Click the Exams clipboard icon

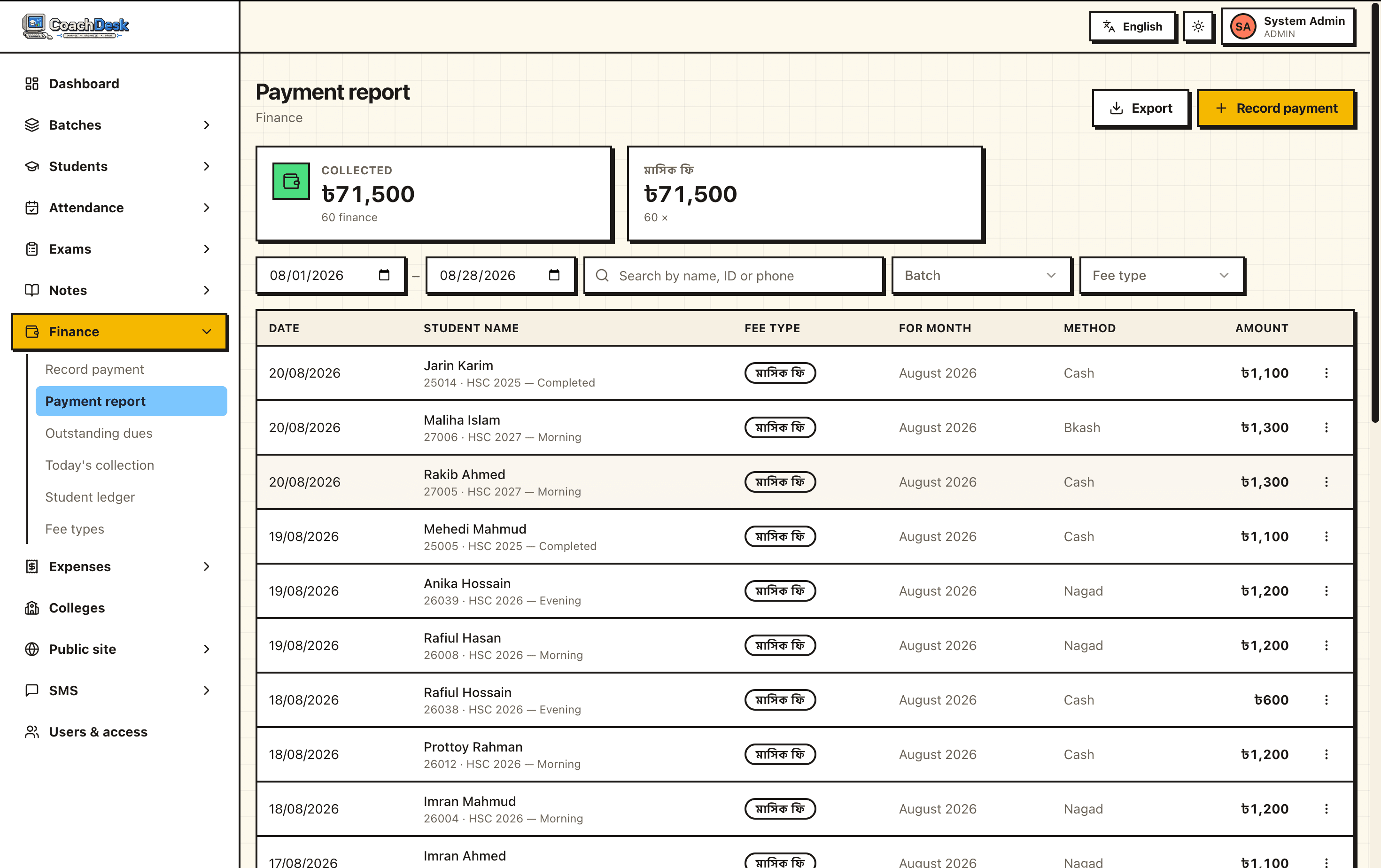32,249
